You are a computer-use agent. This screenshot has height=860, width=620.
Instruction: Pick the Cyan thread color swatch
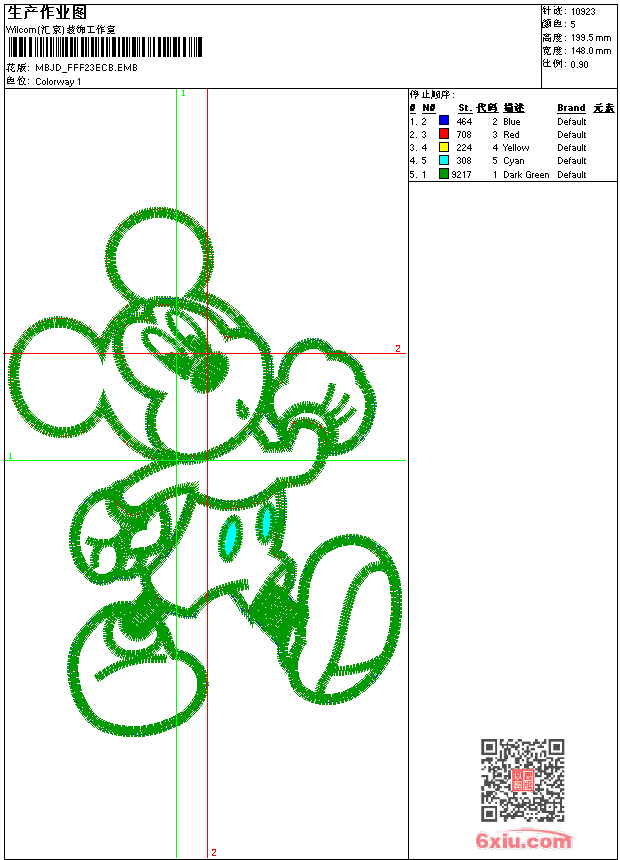pyautogui.click(x=444, y=160)
